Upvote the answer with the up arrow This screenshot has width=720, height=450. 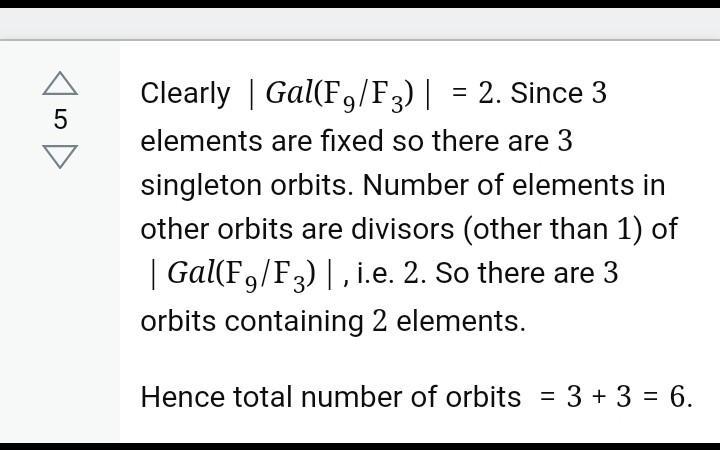click(60, 84)
